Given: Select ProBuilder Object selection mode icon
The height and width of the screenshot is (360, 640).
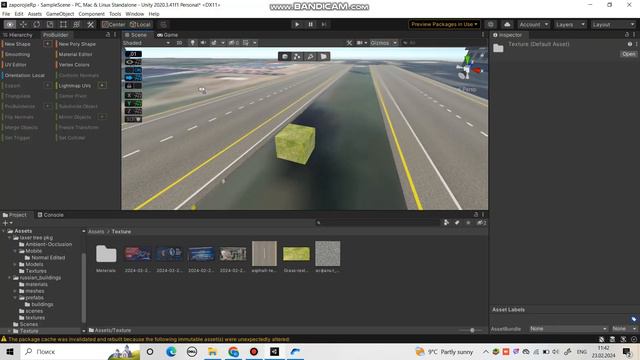Looking at the screenshot, I should 285,56.
